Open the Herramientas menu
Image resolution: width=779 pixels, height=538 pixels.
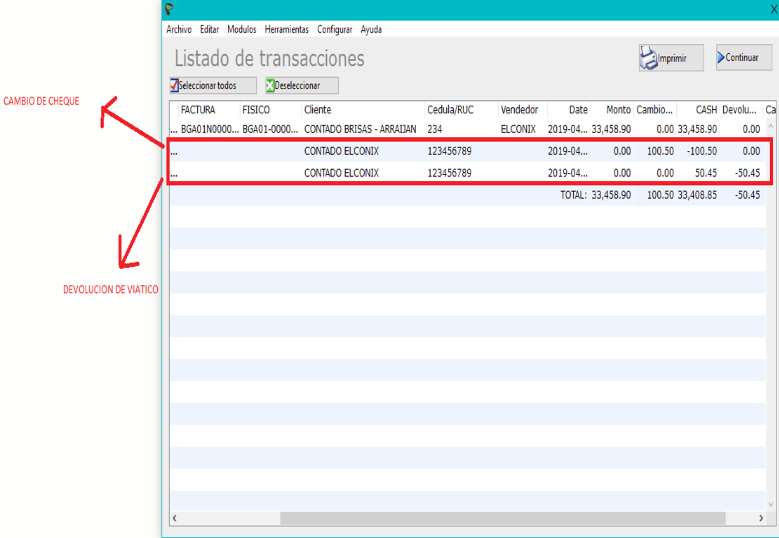pos(287,29)
